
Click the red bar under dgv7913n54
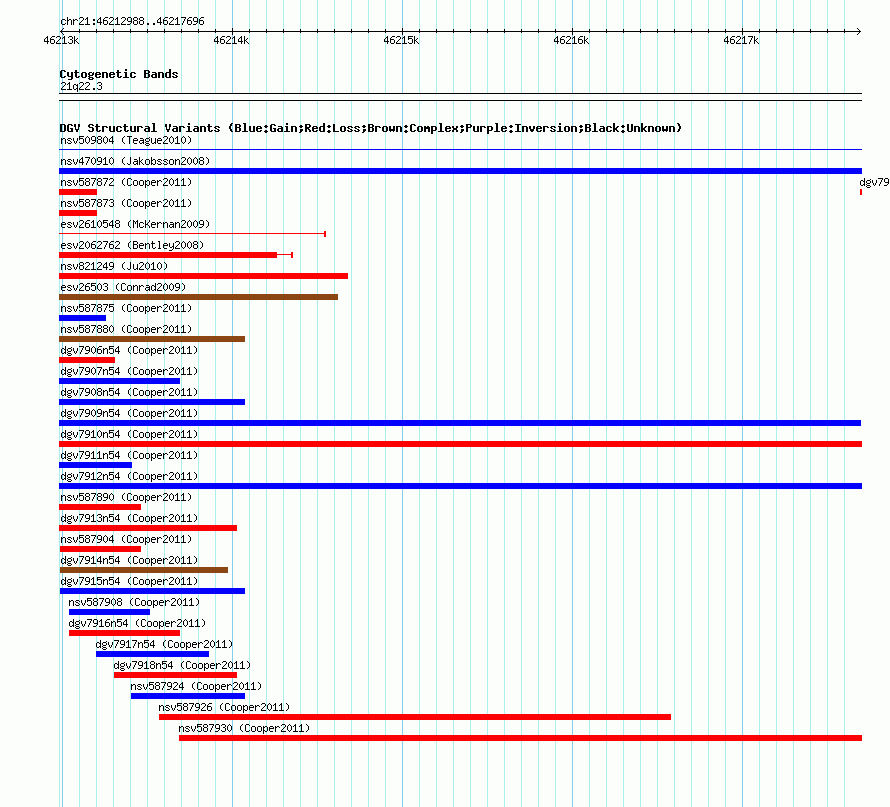(x=148, y=528)
